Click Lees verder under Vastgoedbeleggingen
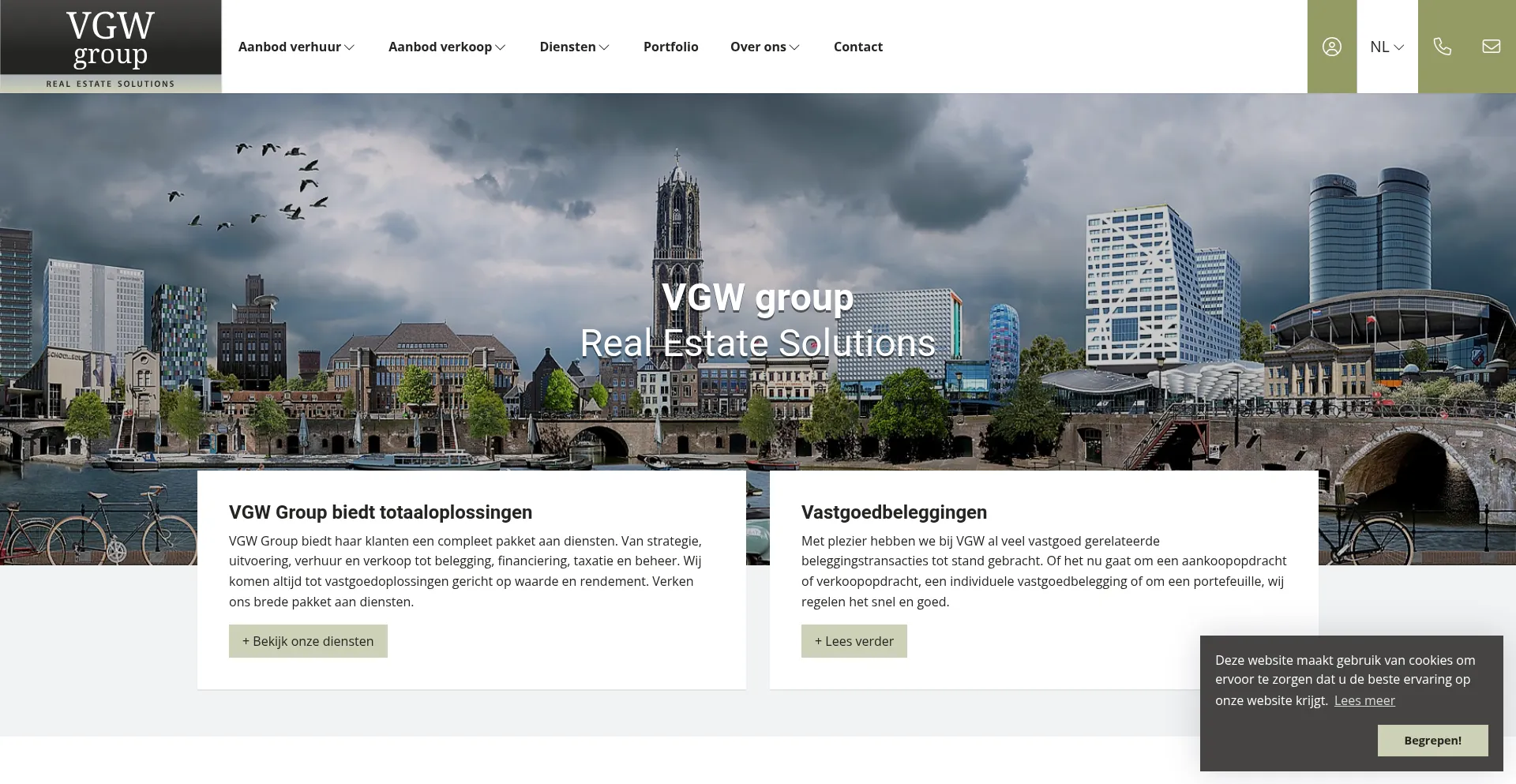1516x784 pixels. [854, 640]
